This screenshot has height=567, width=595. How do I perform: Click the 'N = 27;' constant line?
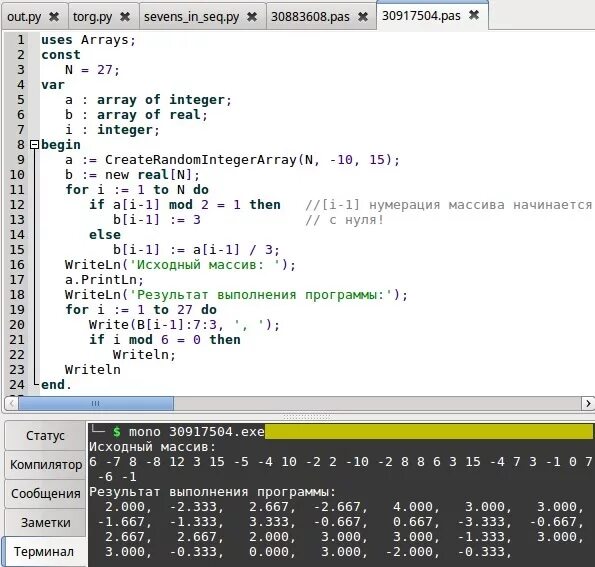[92, 70]
